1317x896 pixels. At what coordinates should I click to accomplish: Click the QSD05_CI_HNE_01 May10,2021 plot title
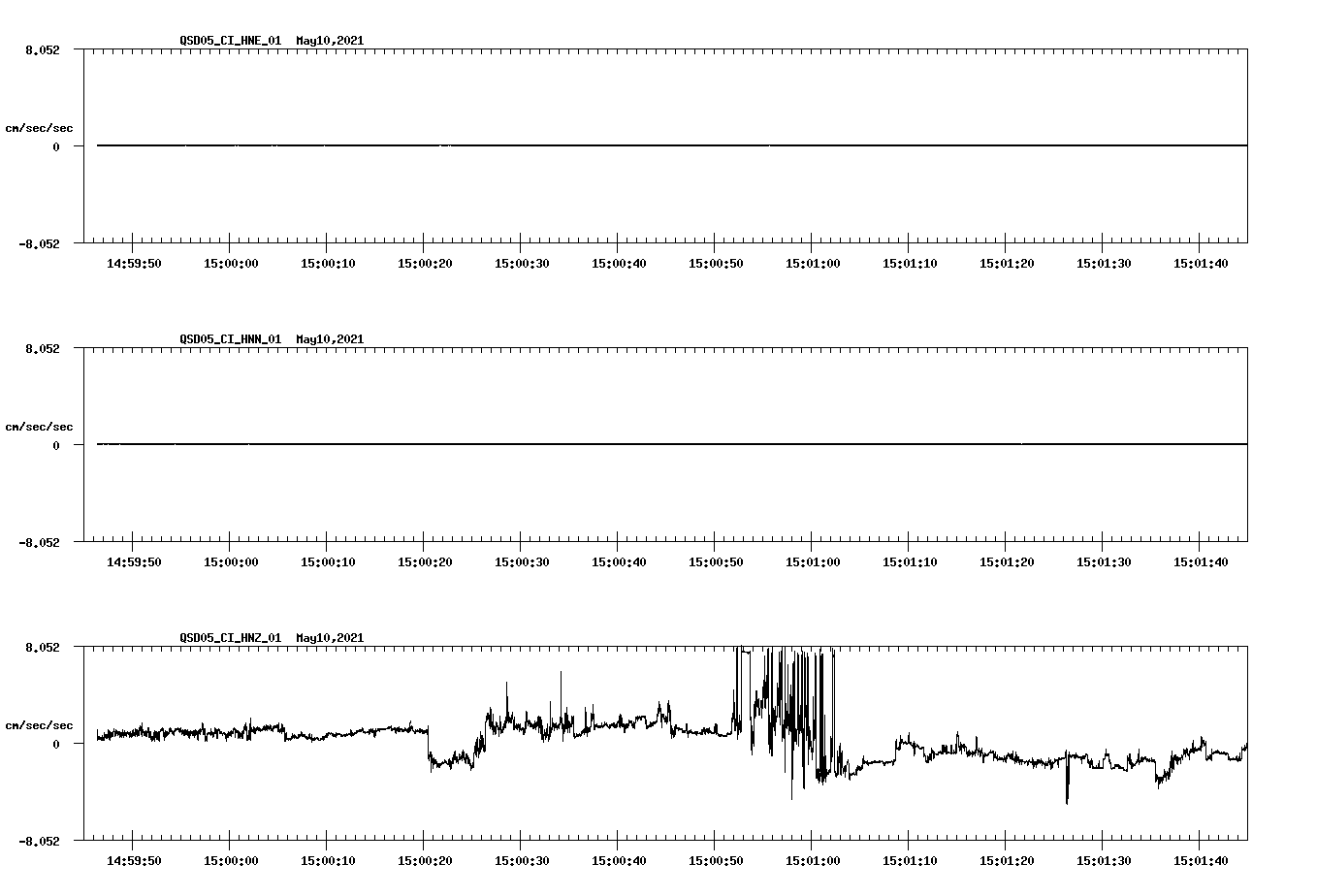coord(272,41)
